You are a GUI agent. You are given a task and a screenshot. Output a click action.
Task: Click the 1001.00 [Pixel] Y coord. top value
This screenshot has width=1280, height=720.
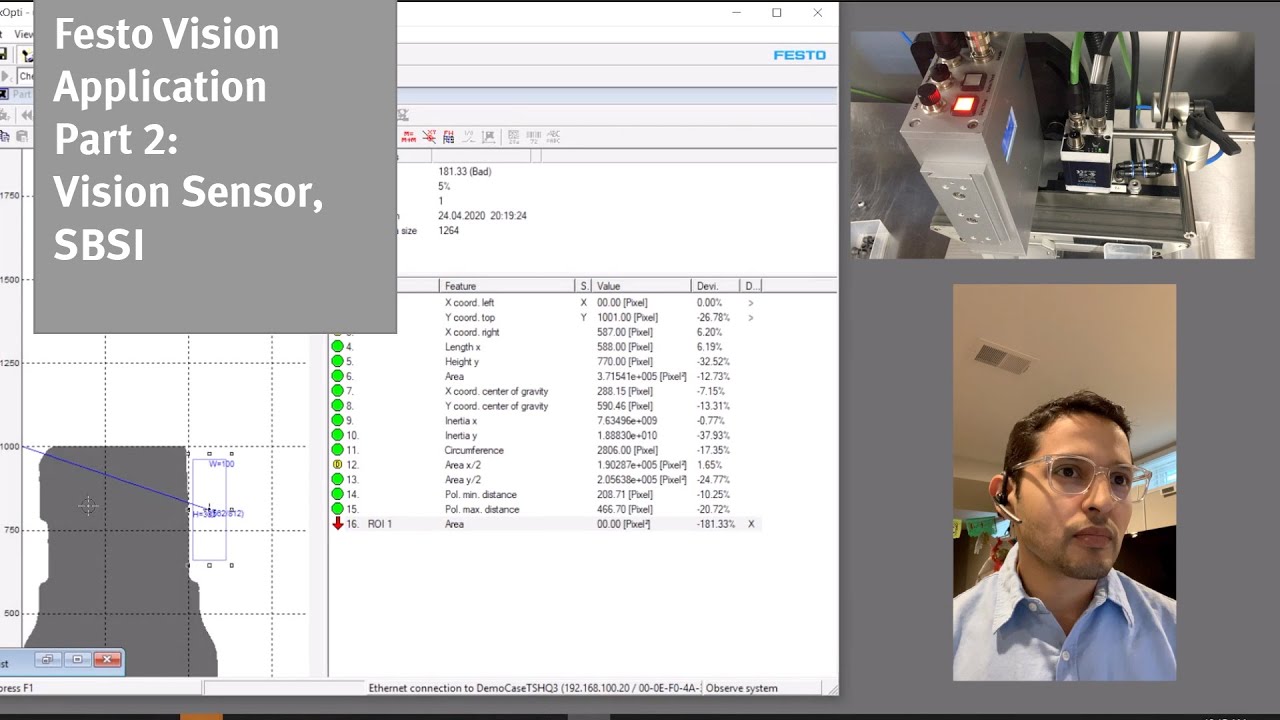(x=627, y=318)
